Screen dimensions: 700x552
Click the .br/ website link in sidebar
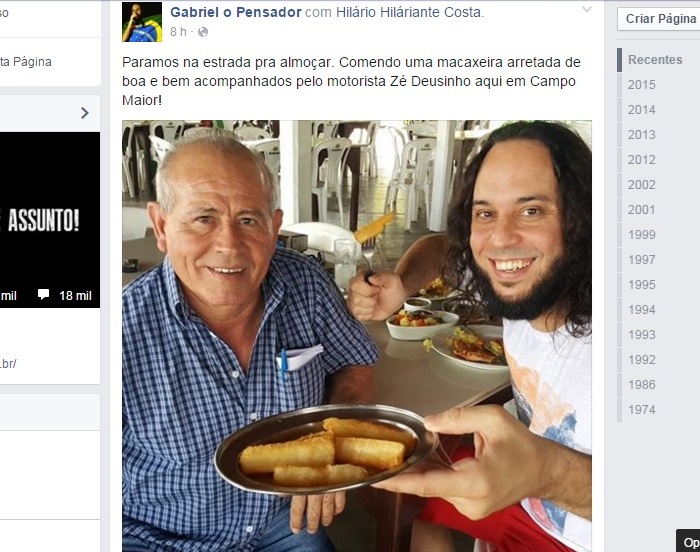(8, 364)
